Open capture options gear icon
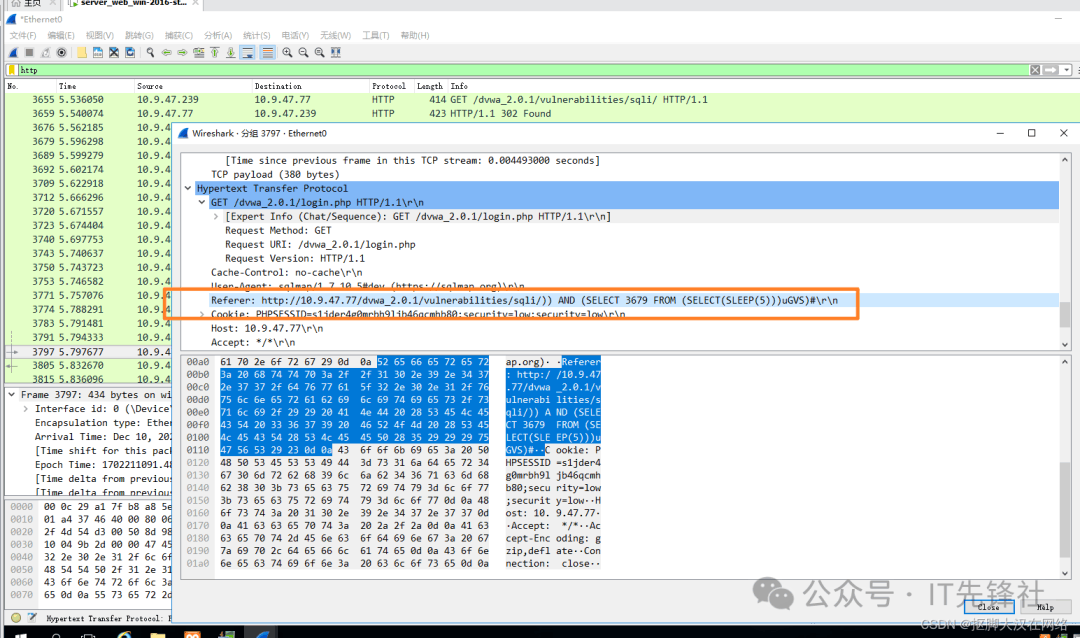 (x=62, y=52)
